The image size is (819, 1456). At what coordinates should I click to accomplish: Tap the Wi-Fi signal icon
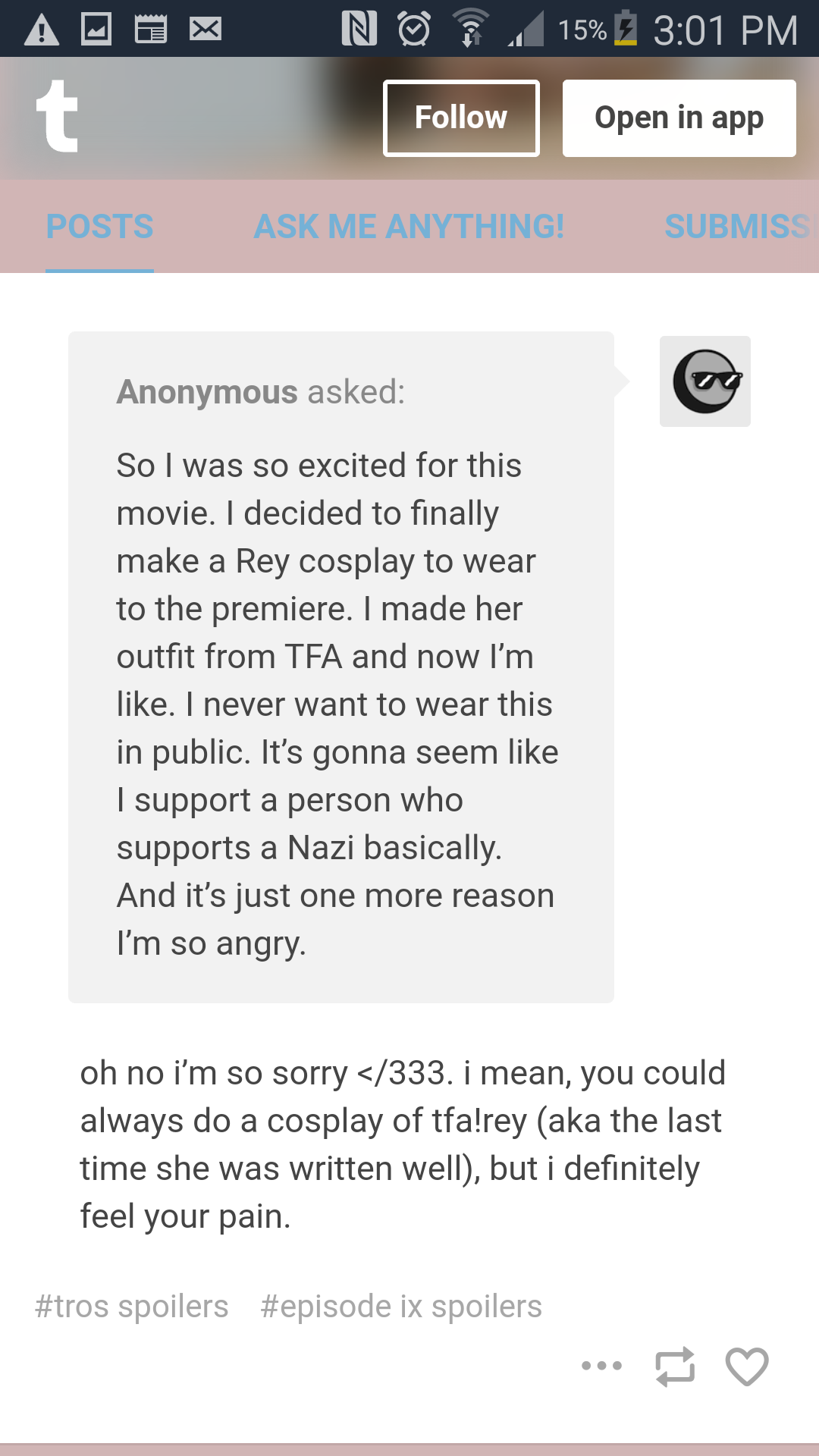[x=471, y=29]
